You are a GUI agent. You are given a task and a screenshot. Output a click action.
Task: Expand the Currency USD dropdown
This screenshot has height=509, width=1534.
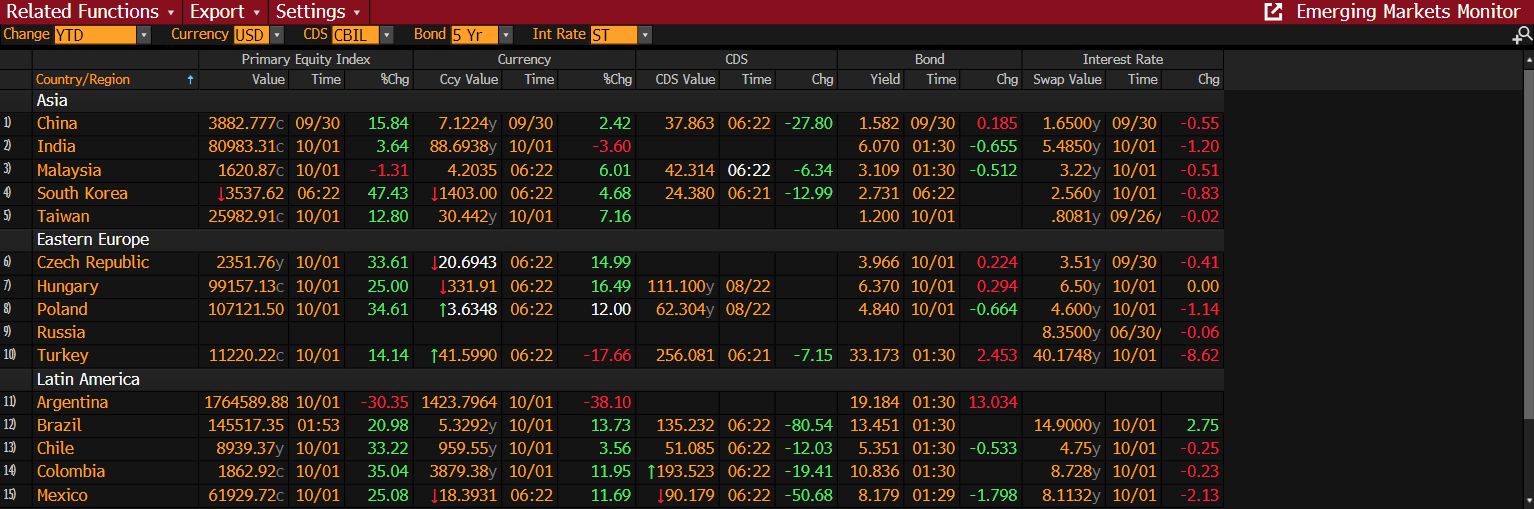(277, 35)
